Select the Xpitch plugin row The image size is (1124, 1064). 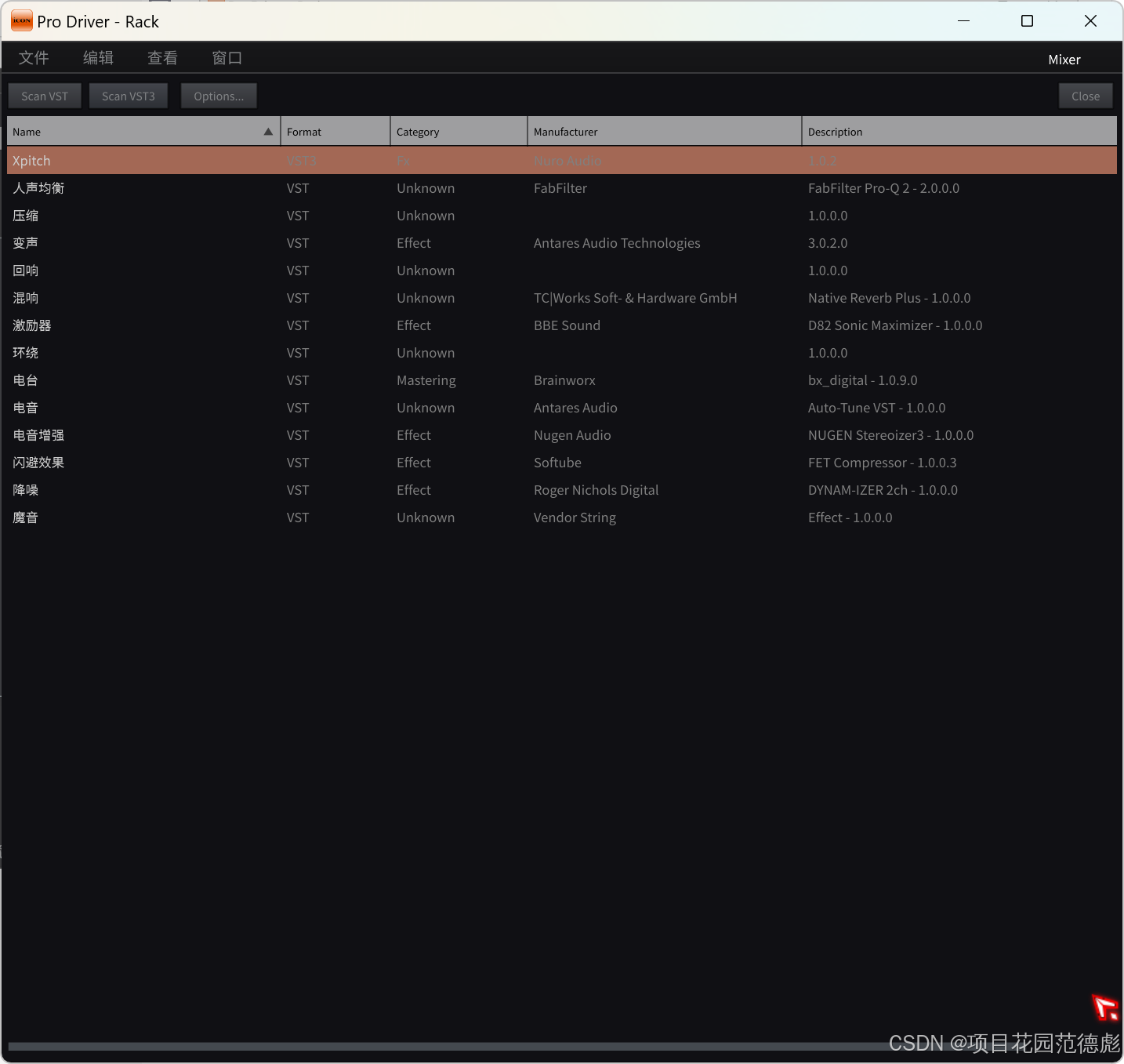pos(562,161)
